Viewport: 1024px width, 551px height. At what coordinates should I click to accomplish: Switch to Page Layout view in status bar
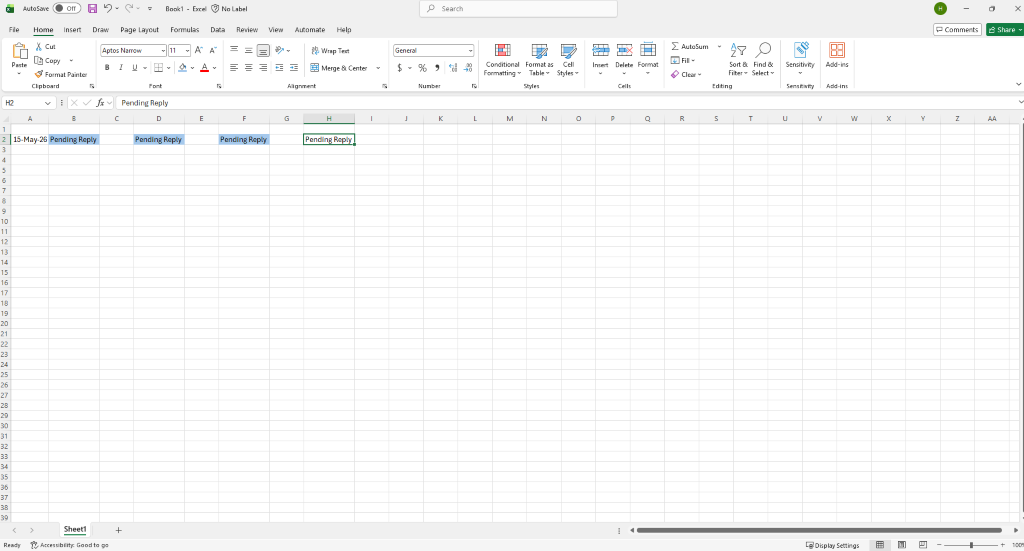click(x=901, y=545)
